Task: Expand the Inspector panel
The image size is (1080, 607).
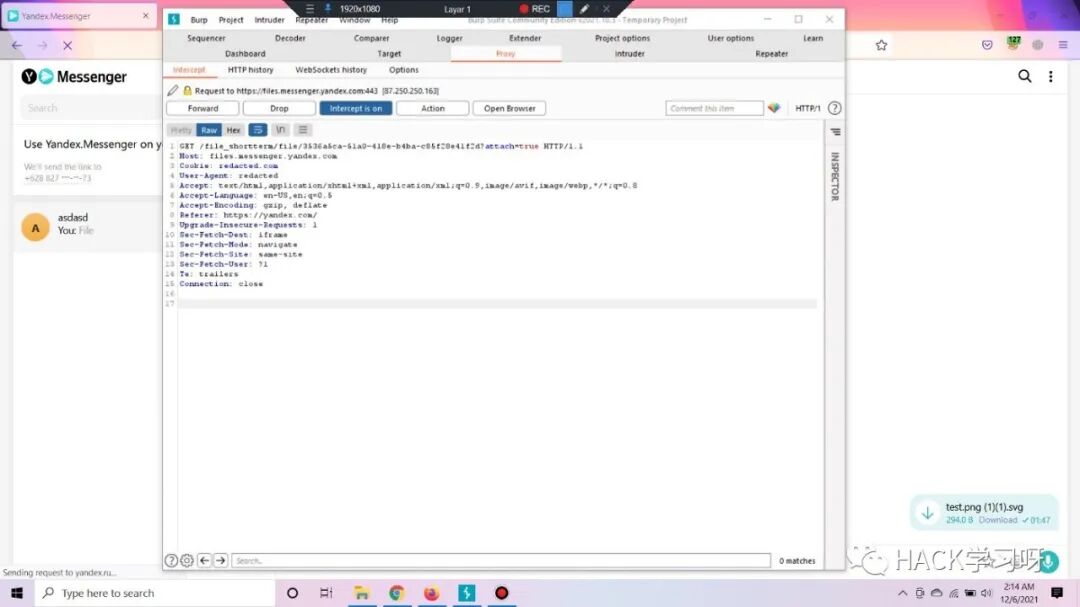Action: (835, 176)
